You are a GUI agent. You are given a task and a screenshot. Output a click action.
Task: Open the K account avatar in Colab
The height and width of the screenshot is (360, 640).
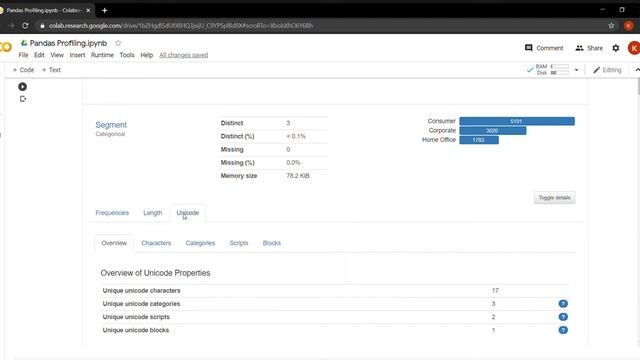click(x=634, y=48)
